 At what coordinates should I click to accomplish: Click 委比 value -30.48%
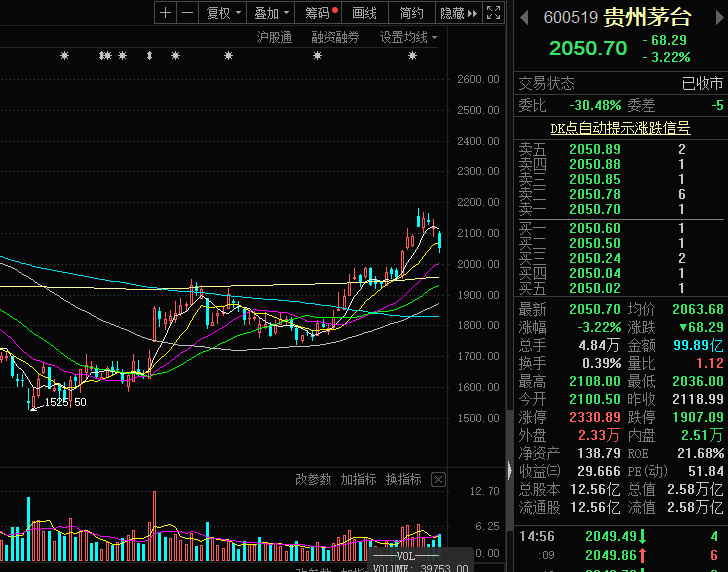click(x=595, y=105)
